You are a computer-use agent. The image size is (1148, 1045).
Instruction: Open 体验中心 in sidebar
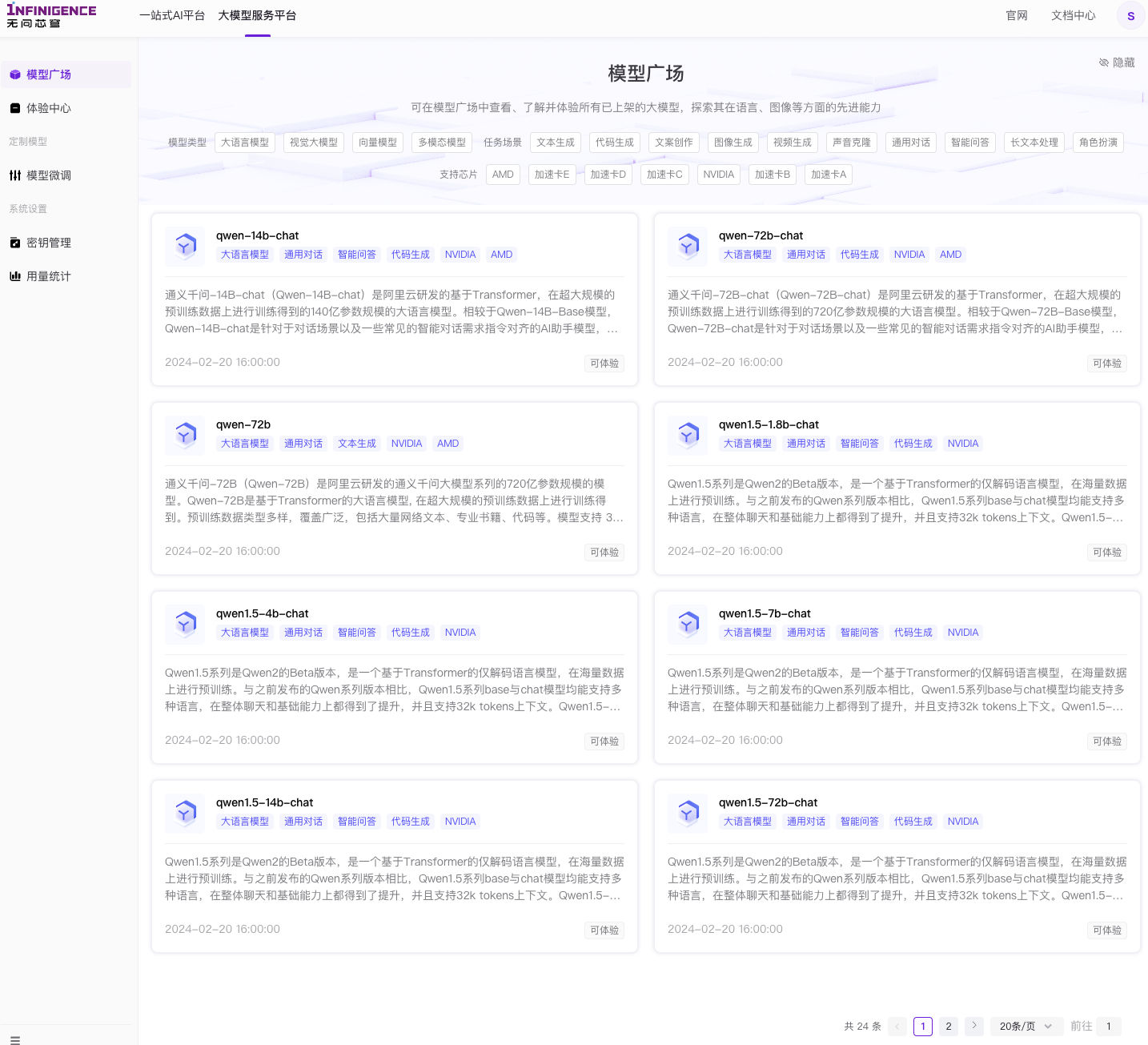(66, 108)
